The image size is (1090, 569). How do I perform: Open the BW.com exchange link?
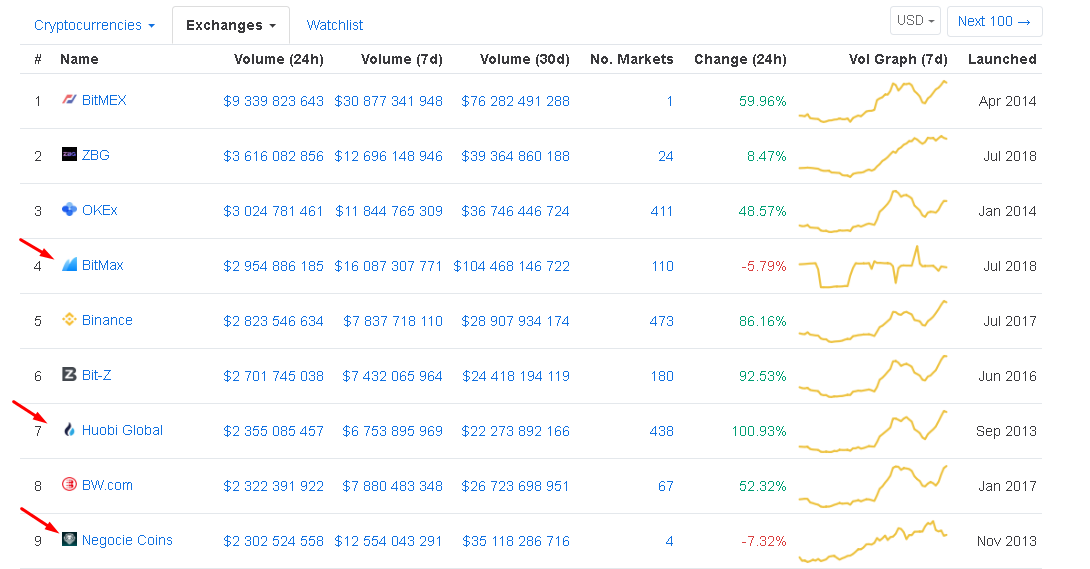point(107,485)
